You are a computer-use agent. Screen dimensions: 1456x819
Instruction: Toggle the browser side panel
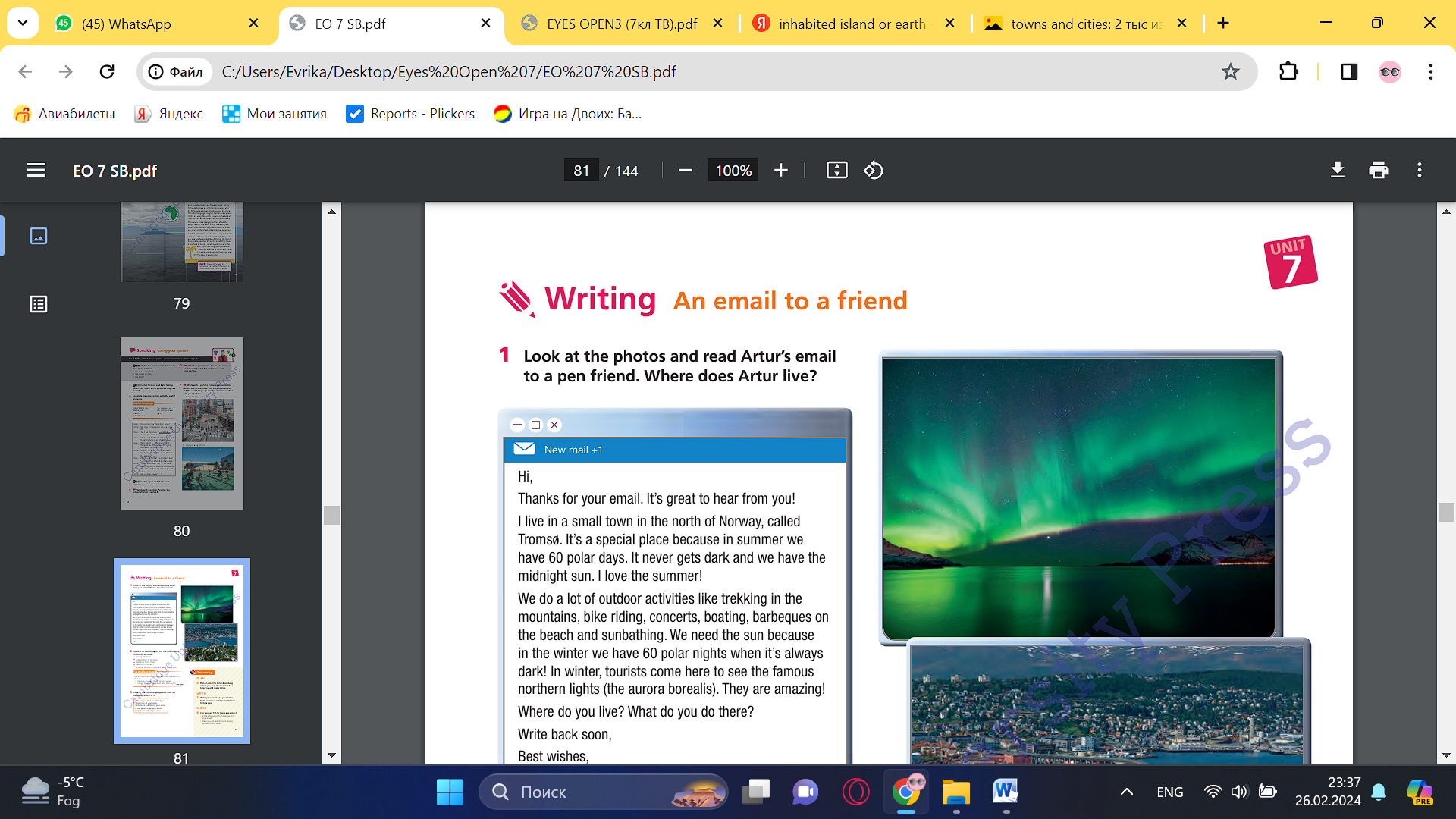point(1349,71)
